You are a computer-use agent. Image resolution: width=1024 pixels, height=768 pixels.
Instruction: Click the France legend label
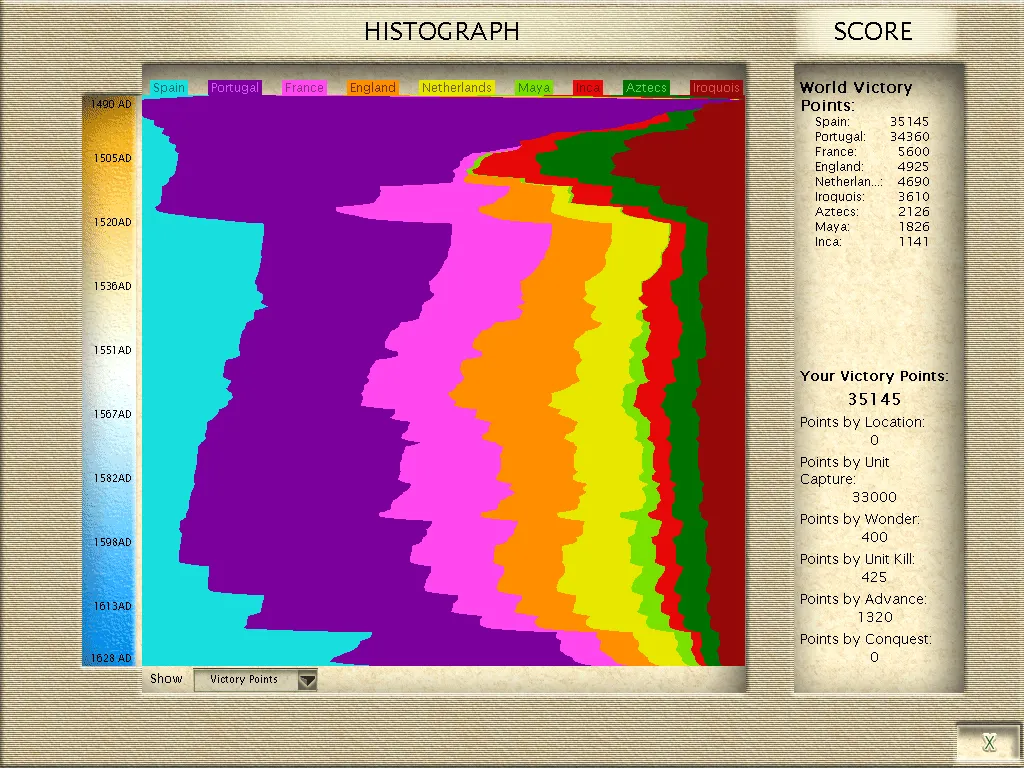tap(304, 88)
